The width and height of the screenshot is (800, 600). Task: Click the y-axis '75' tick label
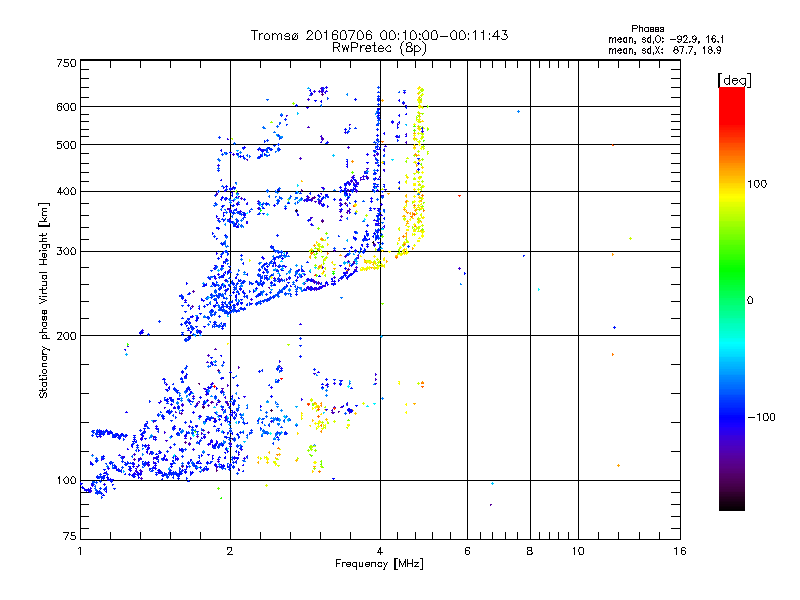[70, 536]
